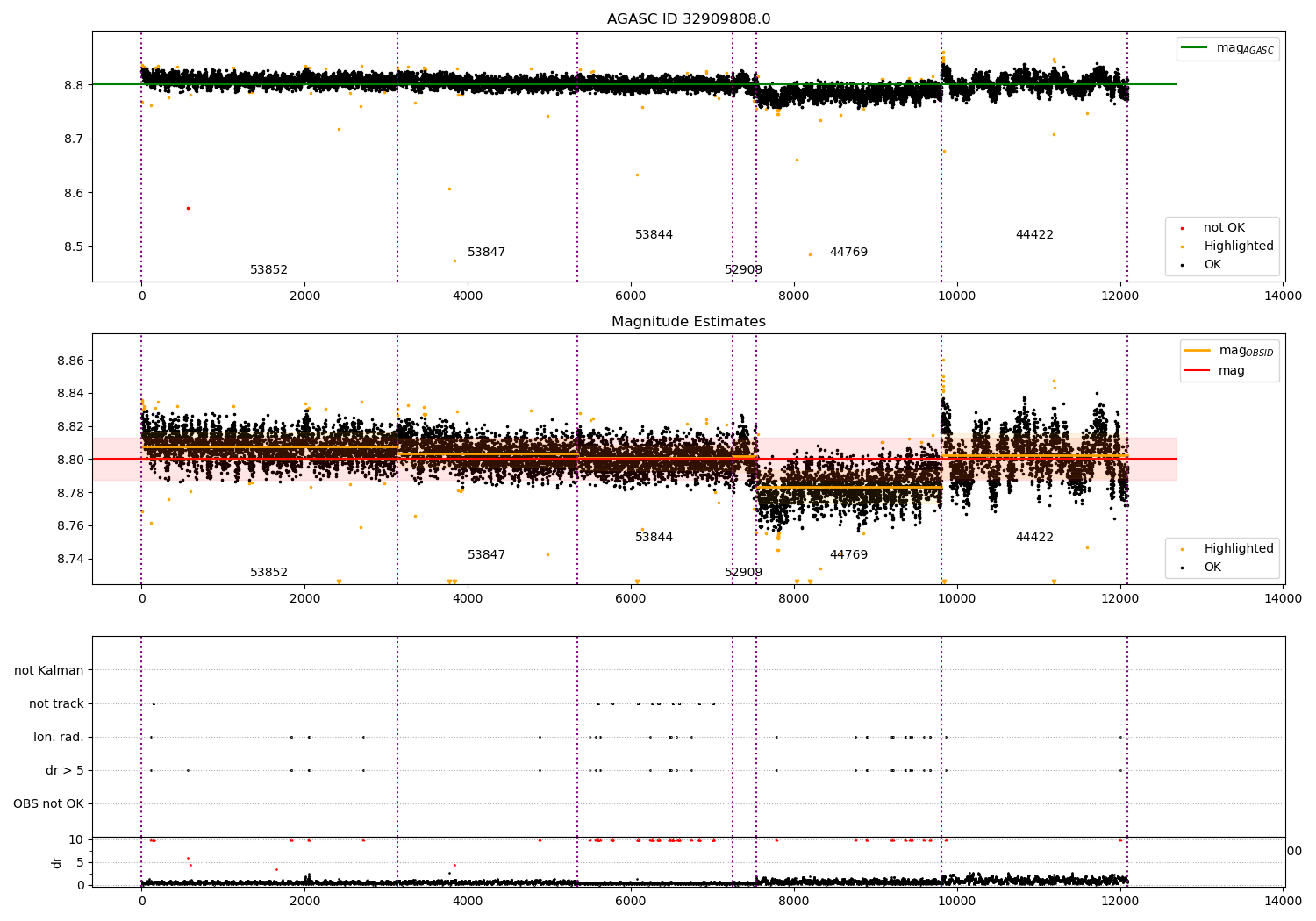Select the mag OBSID legend entry

click(1229, 351)
